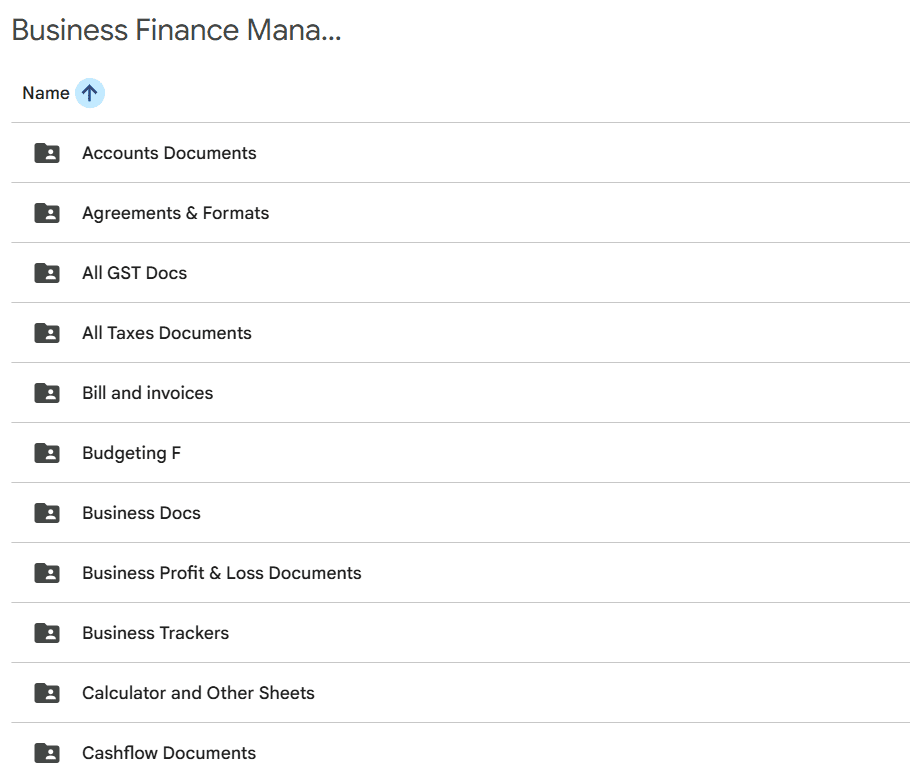Screen dimensions: 910x777
Task: Select the Calculator and Other Sheets folder icon
Action: 47,693
